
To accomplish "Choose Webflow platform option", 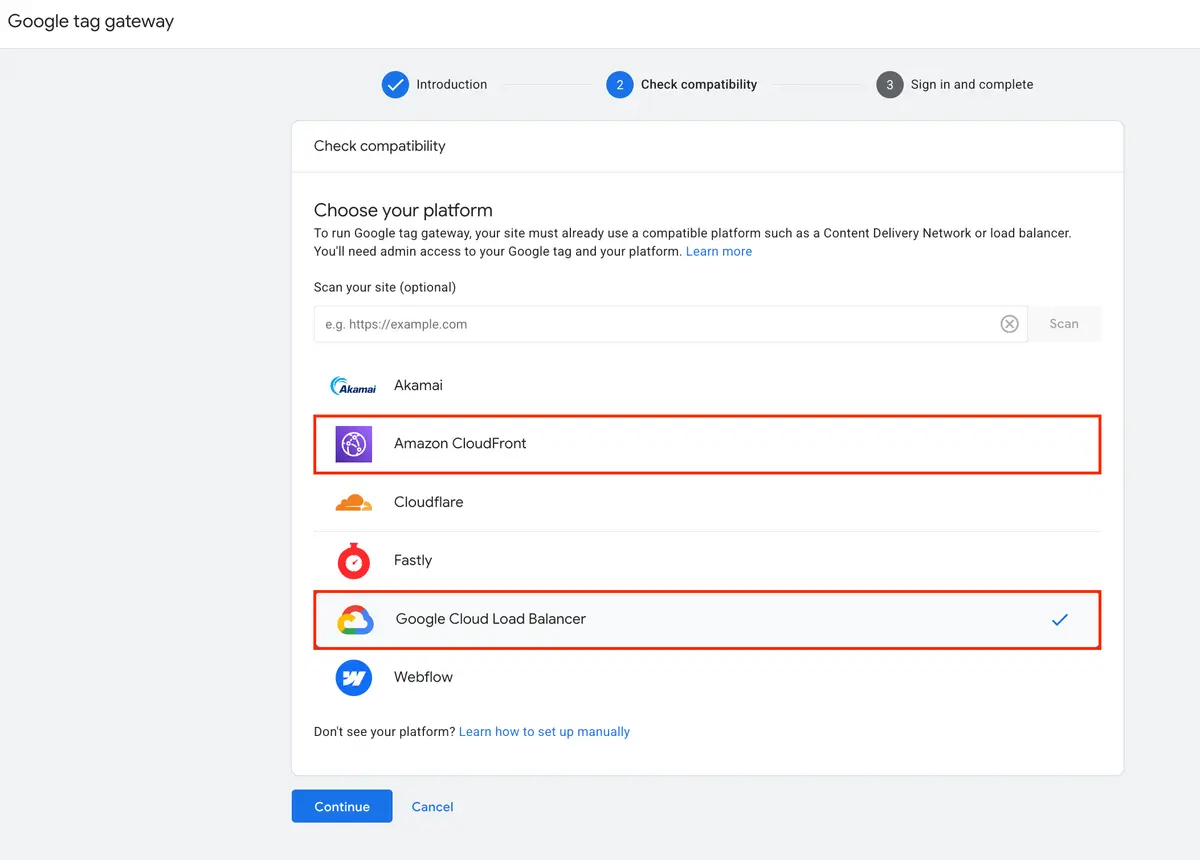I will [x=707, y=678].
